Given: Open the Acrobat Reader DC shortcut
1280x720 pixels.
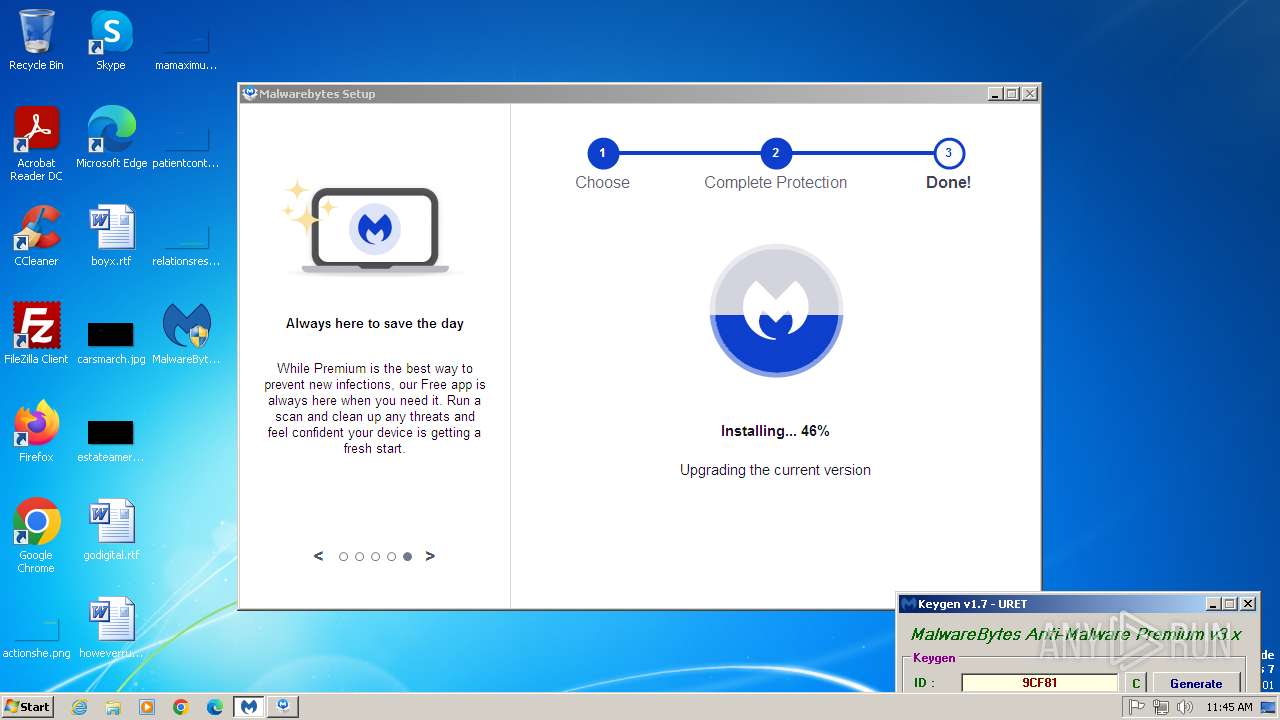Looking at the screenshot, I should click(x=36, y=144).
